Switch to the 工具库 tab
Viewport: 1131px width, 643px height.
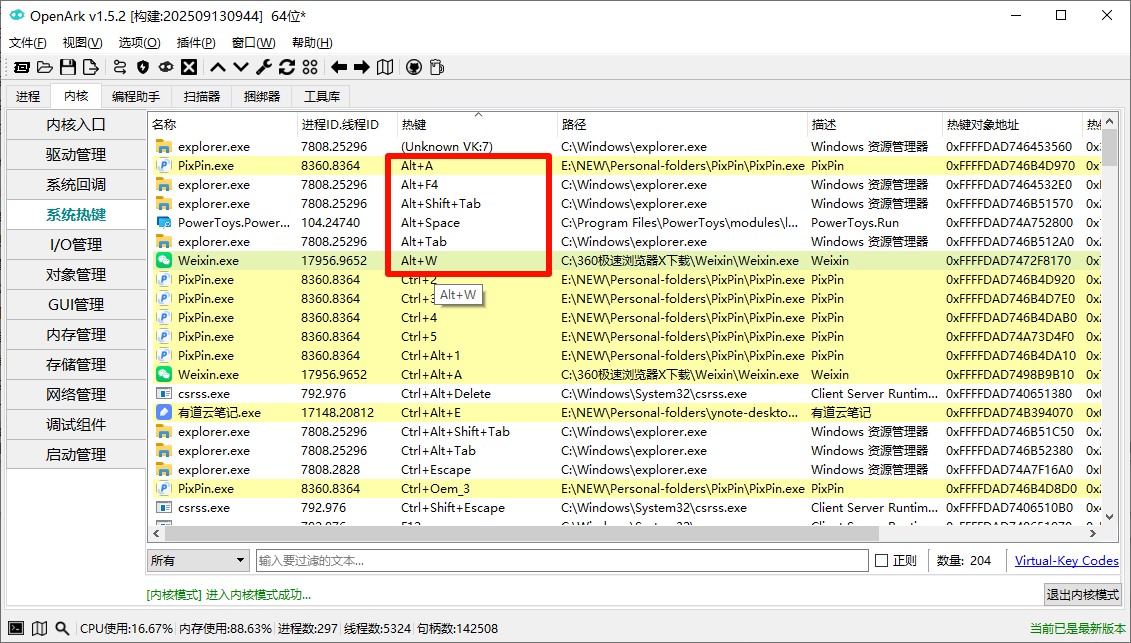(321, 96)
